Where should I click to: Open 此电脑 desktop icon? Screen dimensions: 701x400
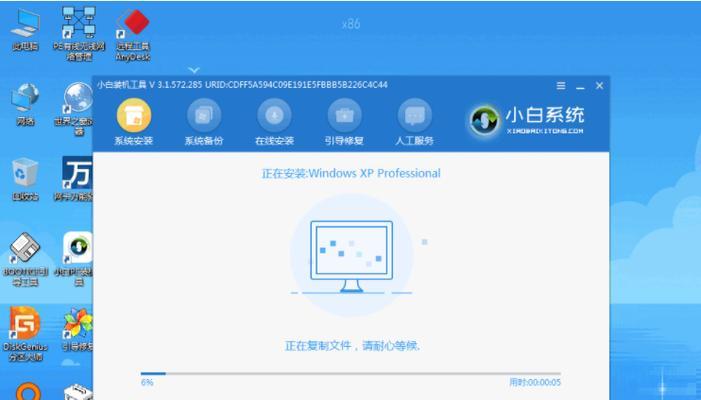coord(25,29)
